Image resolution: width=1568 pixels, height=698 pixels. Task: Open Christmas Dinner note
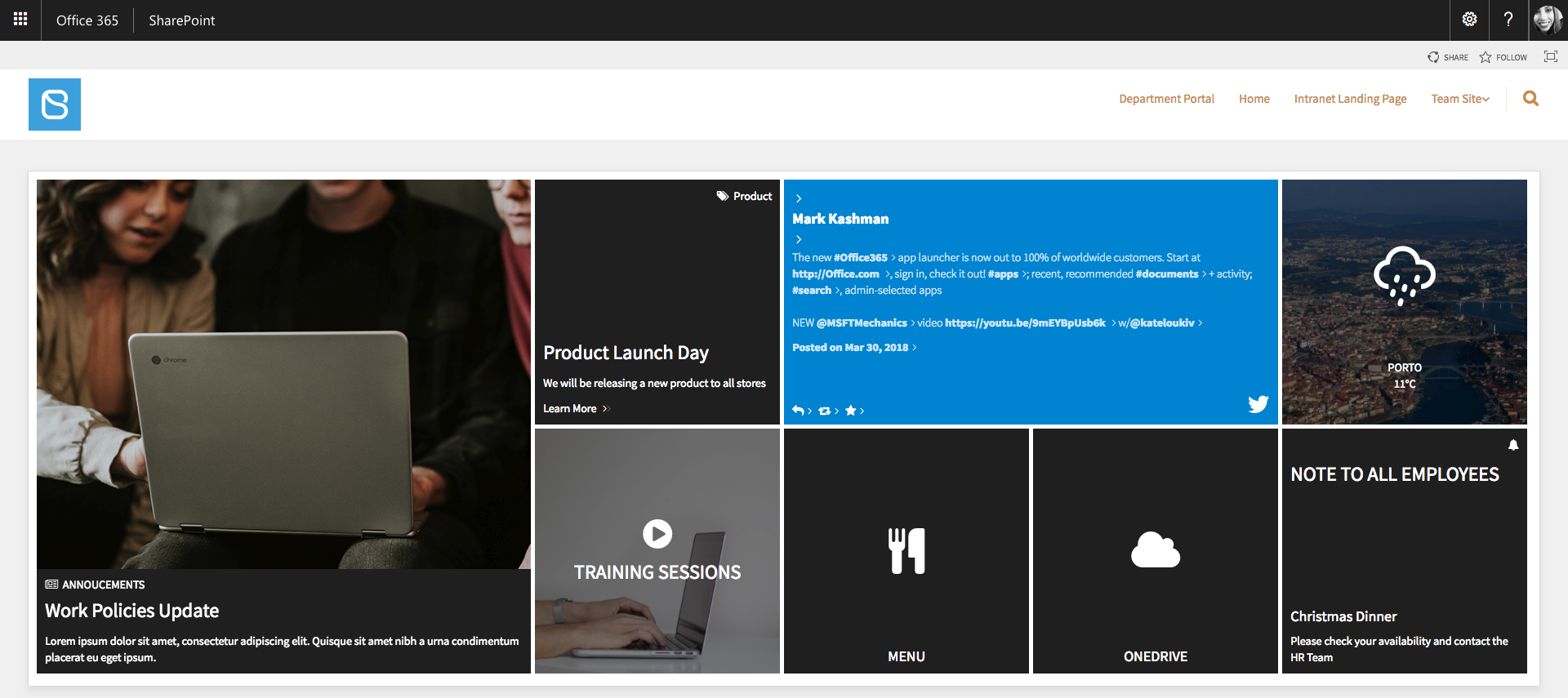pos(1343,616)
